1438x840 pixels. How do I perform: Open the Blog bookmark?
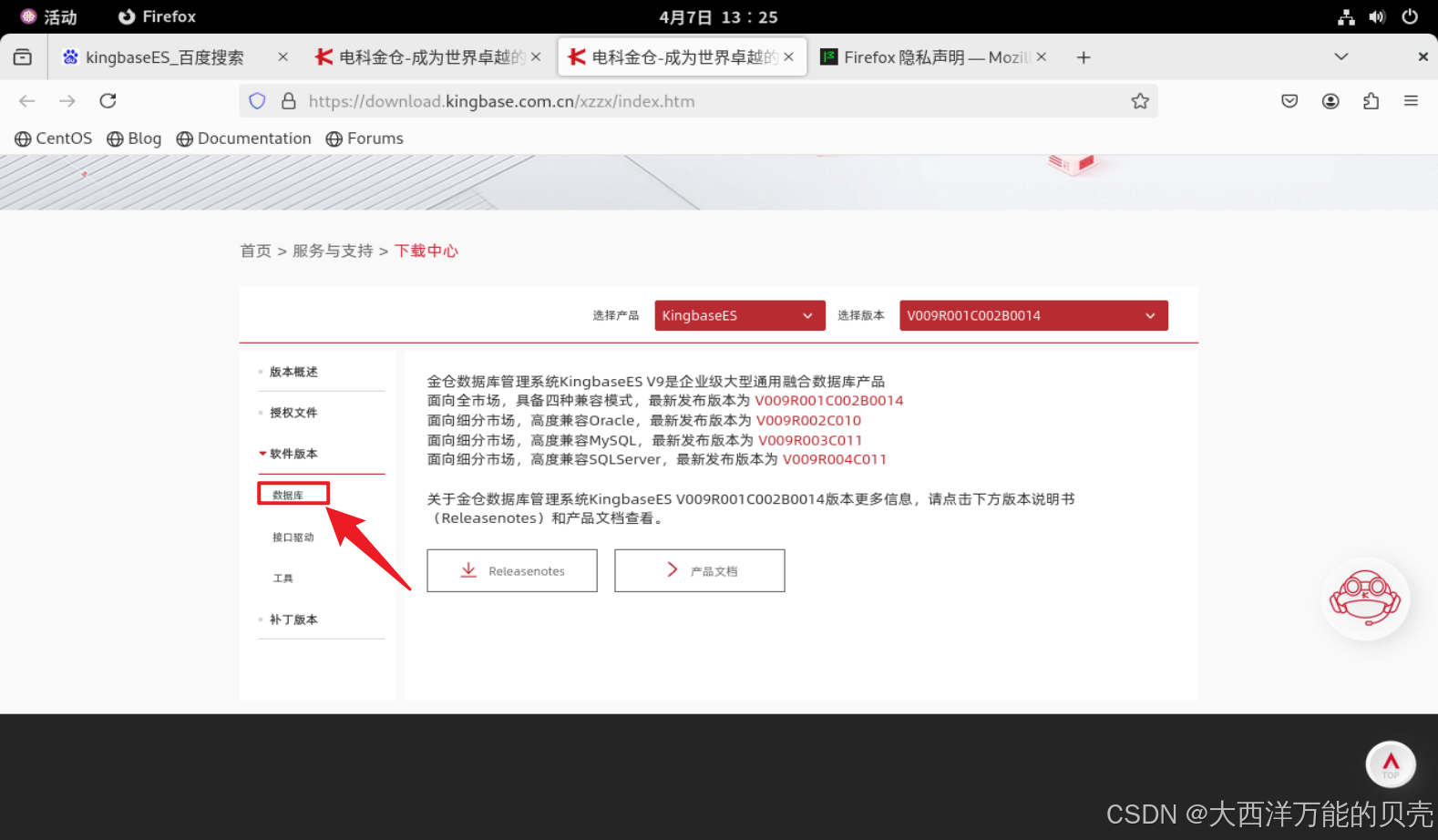coord(134,138)
